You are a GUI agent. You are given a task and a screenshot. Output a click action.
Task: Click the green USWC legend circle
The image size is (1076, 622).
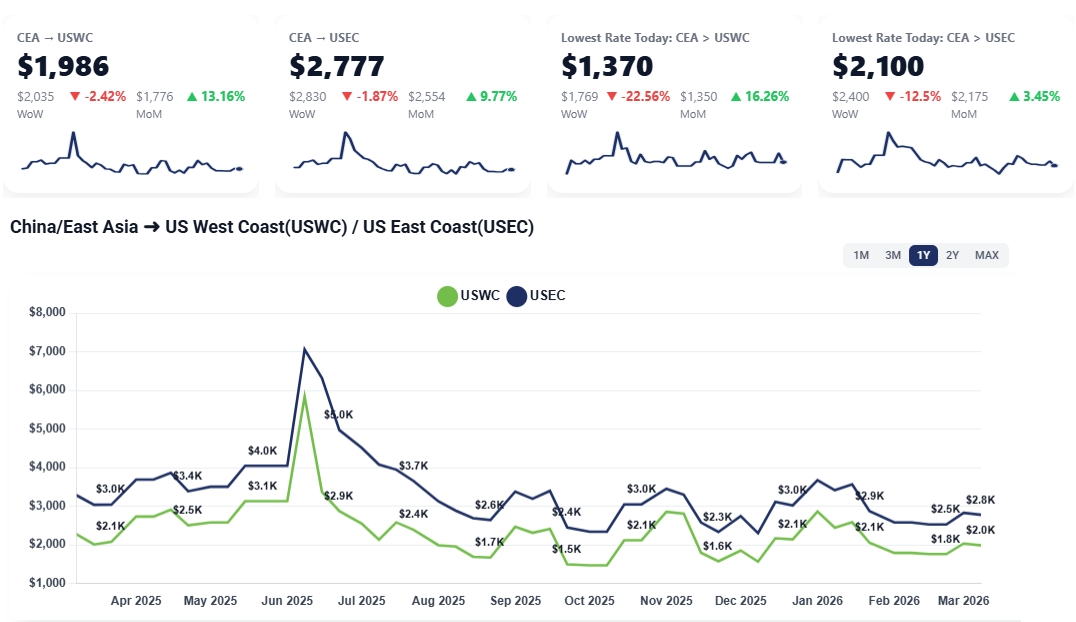[448, 296]
